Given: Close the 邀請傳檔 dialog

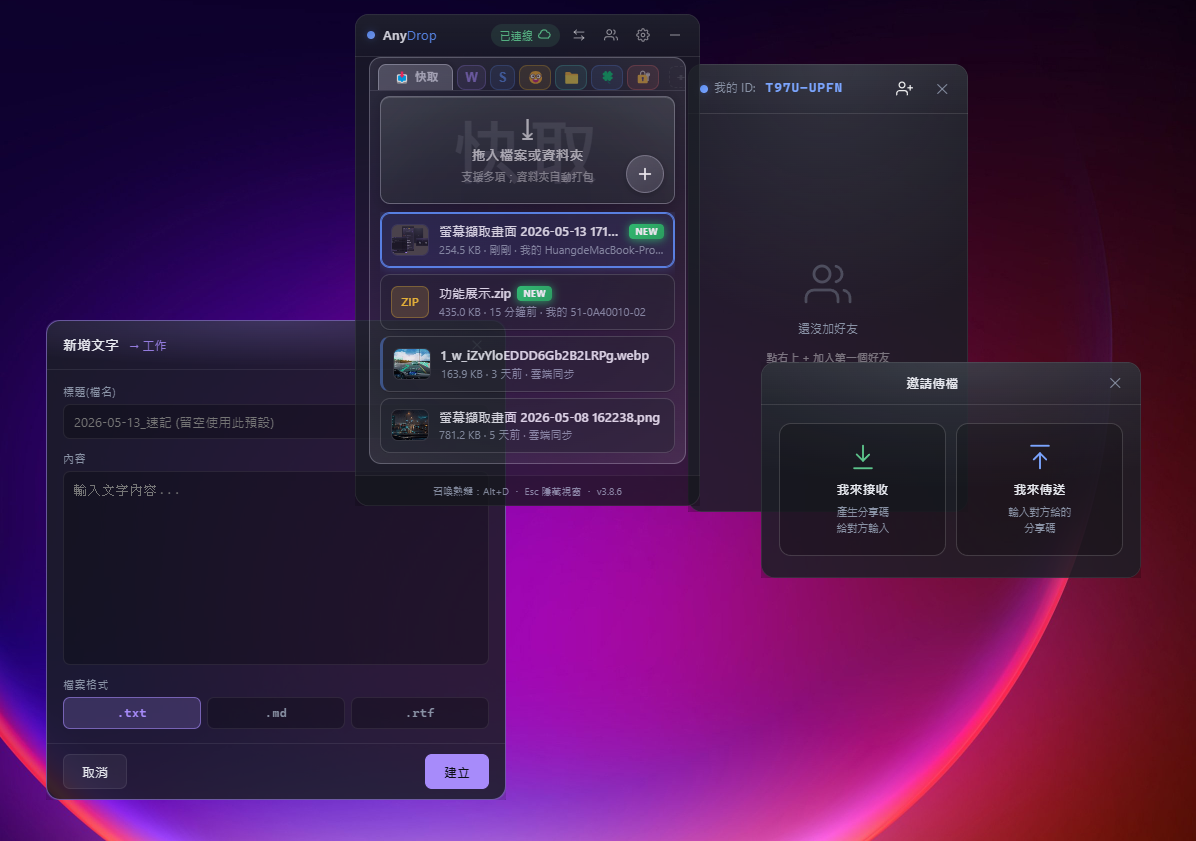Looking at the screenshot, I should pyautogui.click(x=1115, y=383).
